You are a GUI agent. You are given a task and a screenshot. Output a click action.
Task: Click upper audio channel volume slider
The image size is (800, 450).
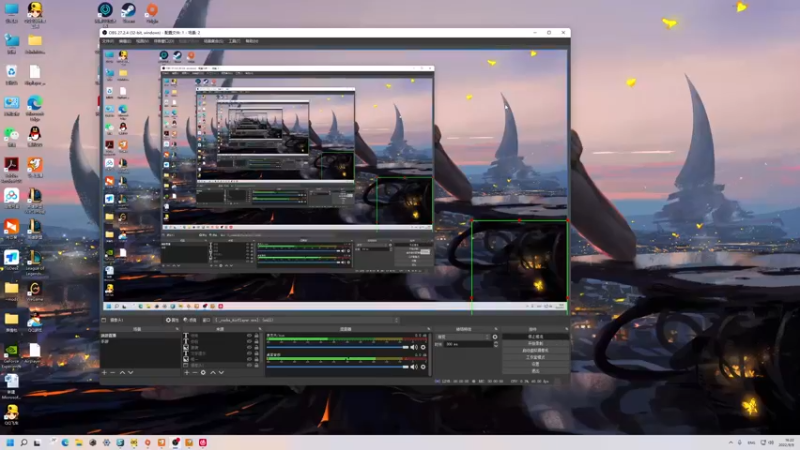point(337,347)
